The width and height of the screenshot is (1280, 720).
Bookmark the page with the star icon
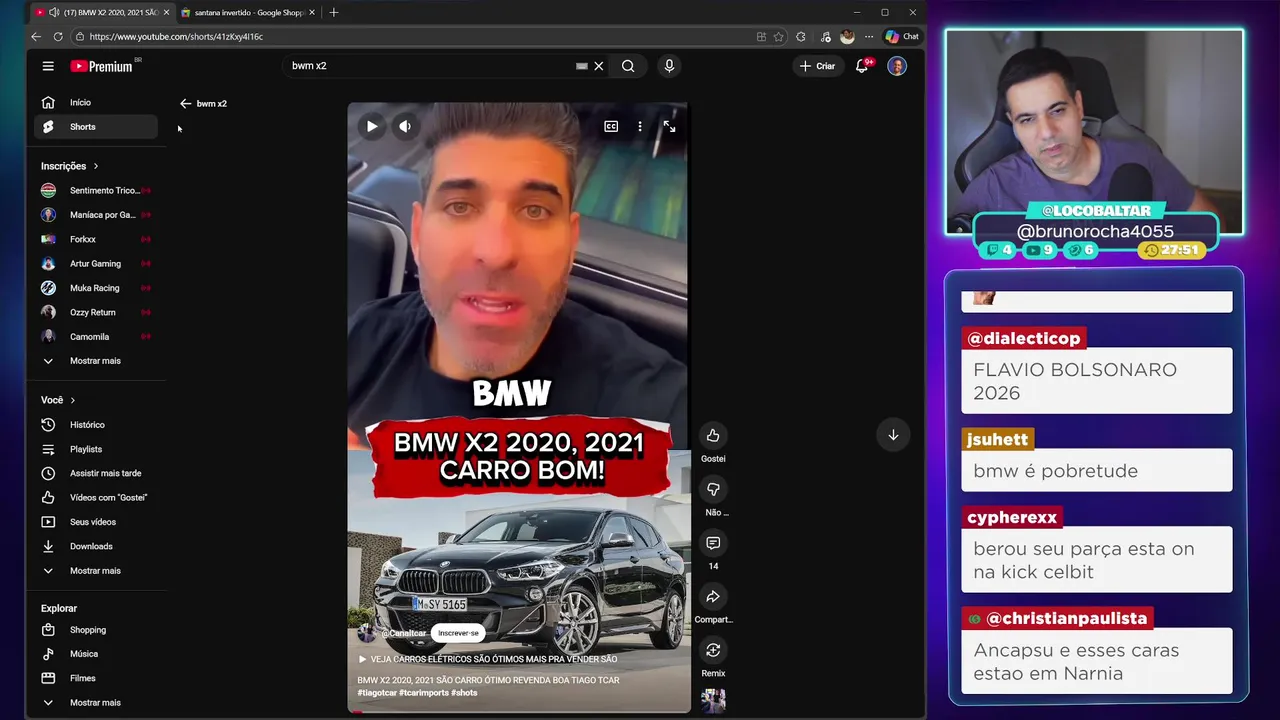[x=779, y=37]
